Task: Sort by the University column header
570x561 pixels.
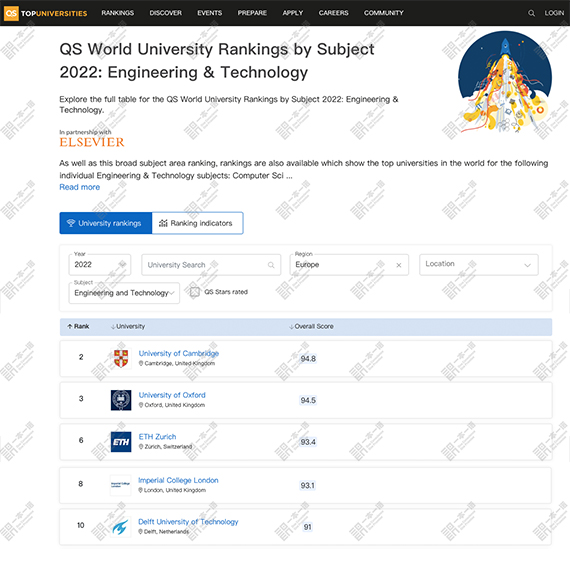Action: coord(128,326)
